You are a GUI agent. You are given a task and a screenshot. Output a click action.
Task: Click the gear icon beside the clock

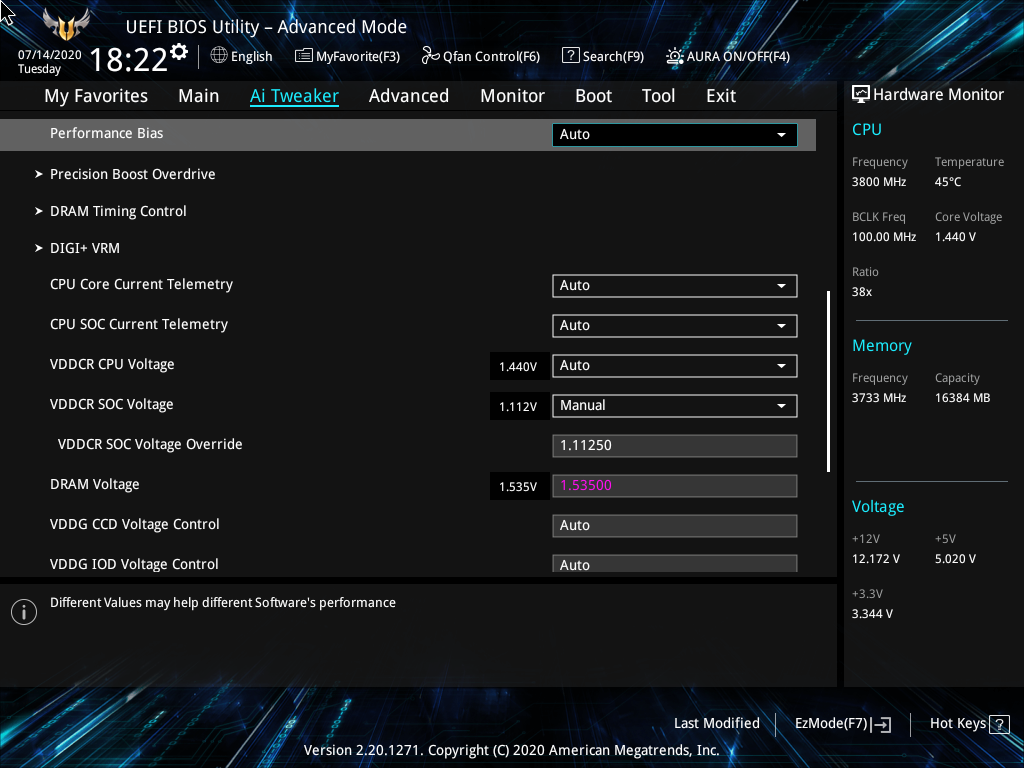point(179,52)
